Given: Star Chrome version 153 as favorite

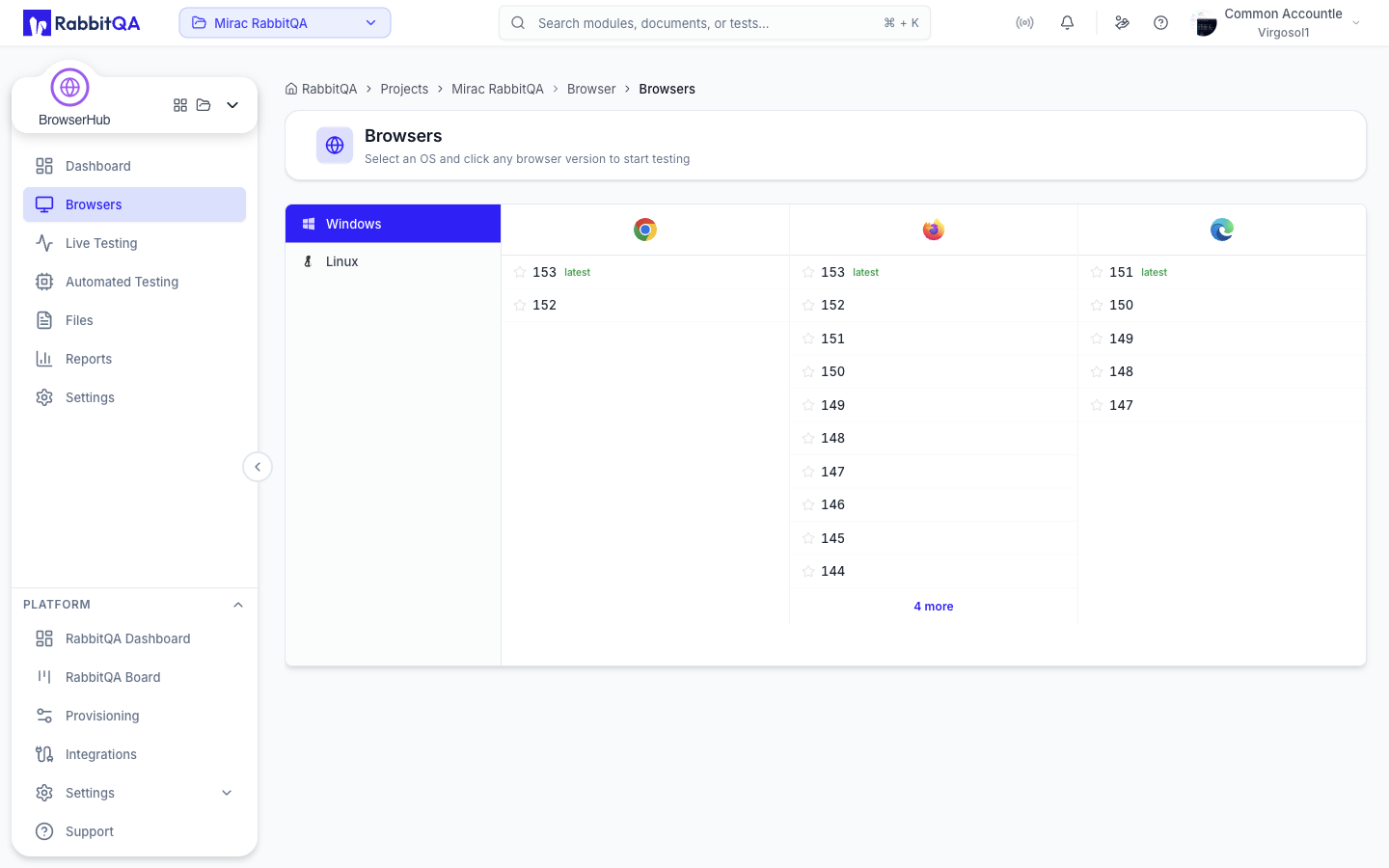Looking at the screenshot, I should pos(520,272).
